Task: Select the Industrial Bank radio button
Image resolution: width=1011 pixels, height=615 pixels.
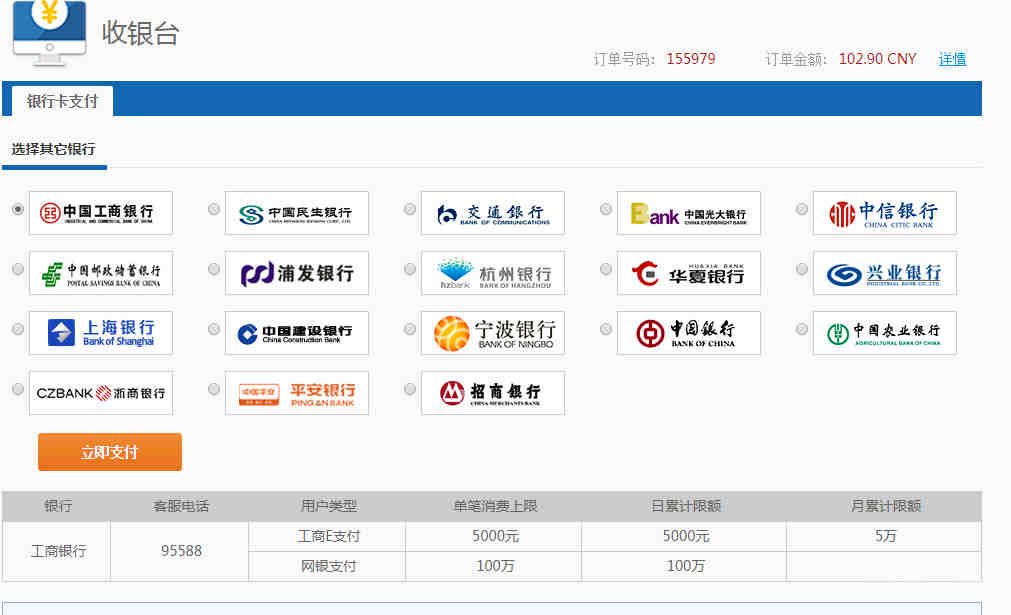Action: pos(802,269)
